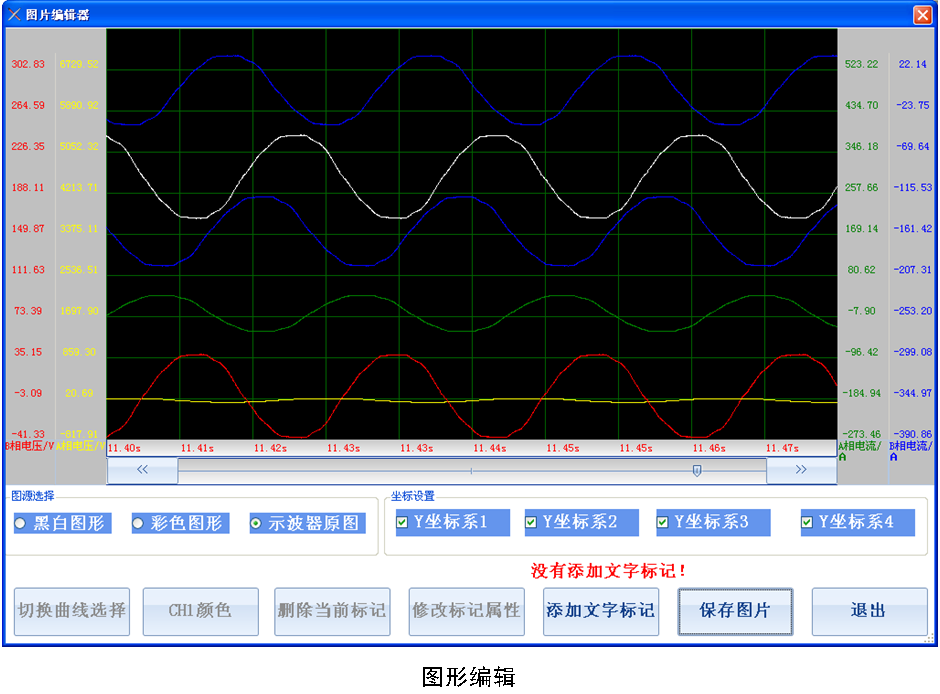Toggle Y坐标系1 checkbox
Image resolution: width=940 pixels, height=694 pixels.
point(402,522)
